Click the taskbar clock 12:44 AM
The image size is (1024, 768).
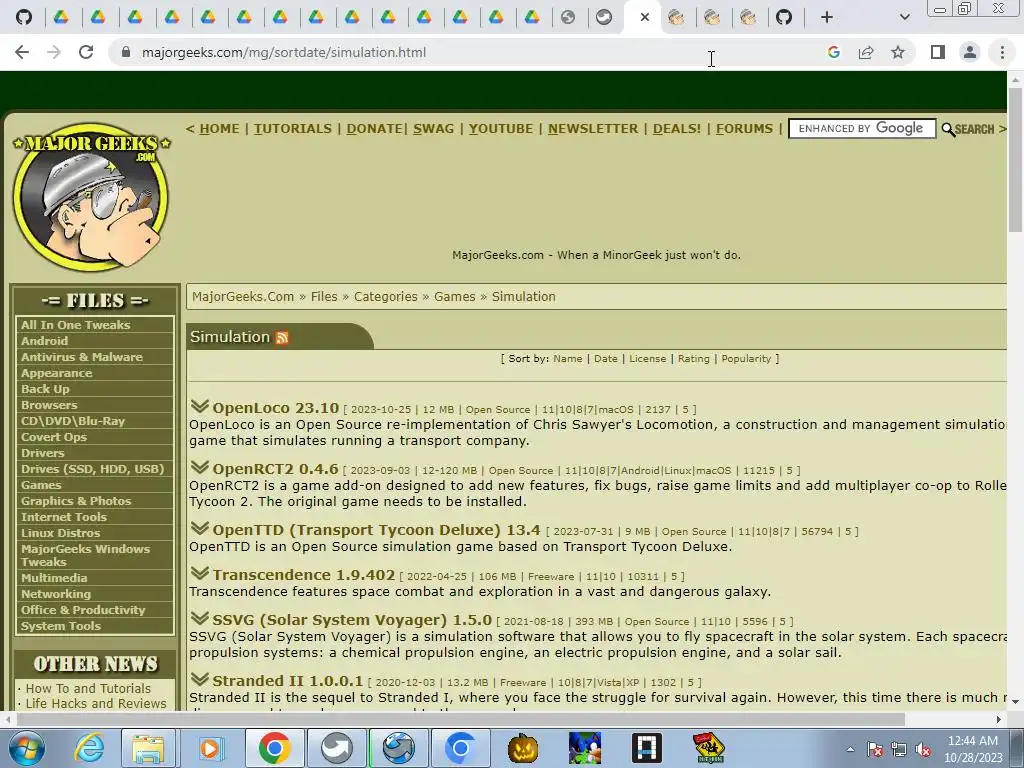point(972,741)
